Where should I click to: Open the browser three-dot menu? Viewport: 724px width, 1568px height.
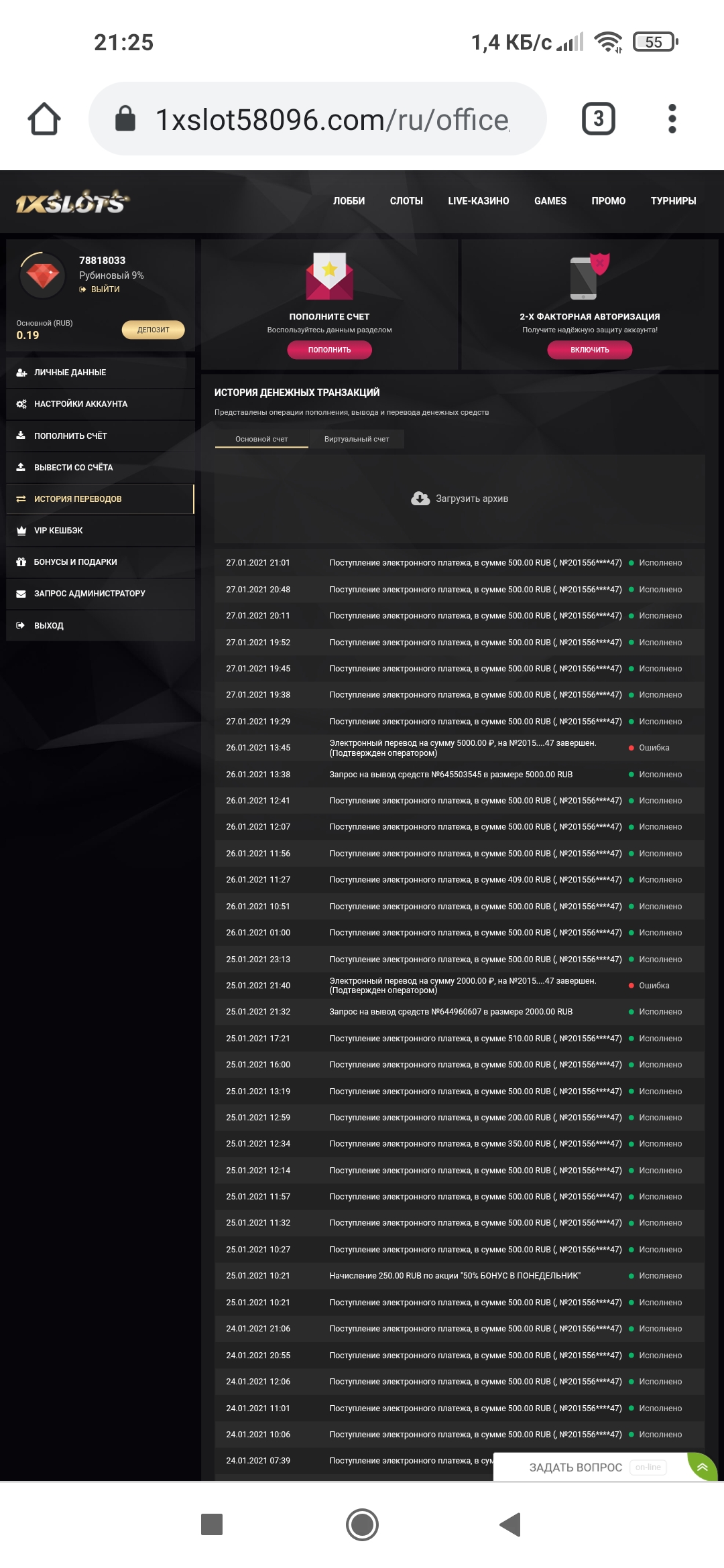(672, 118)
